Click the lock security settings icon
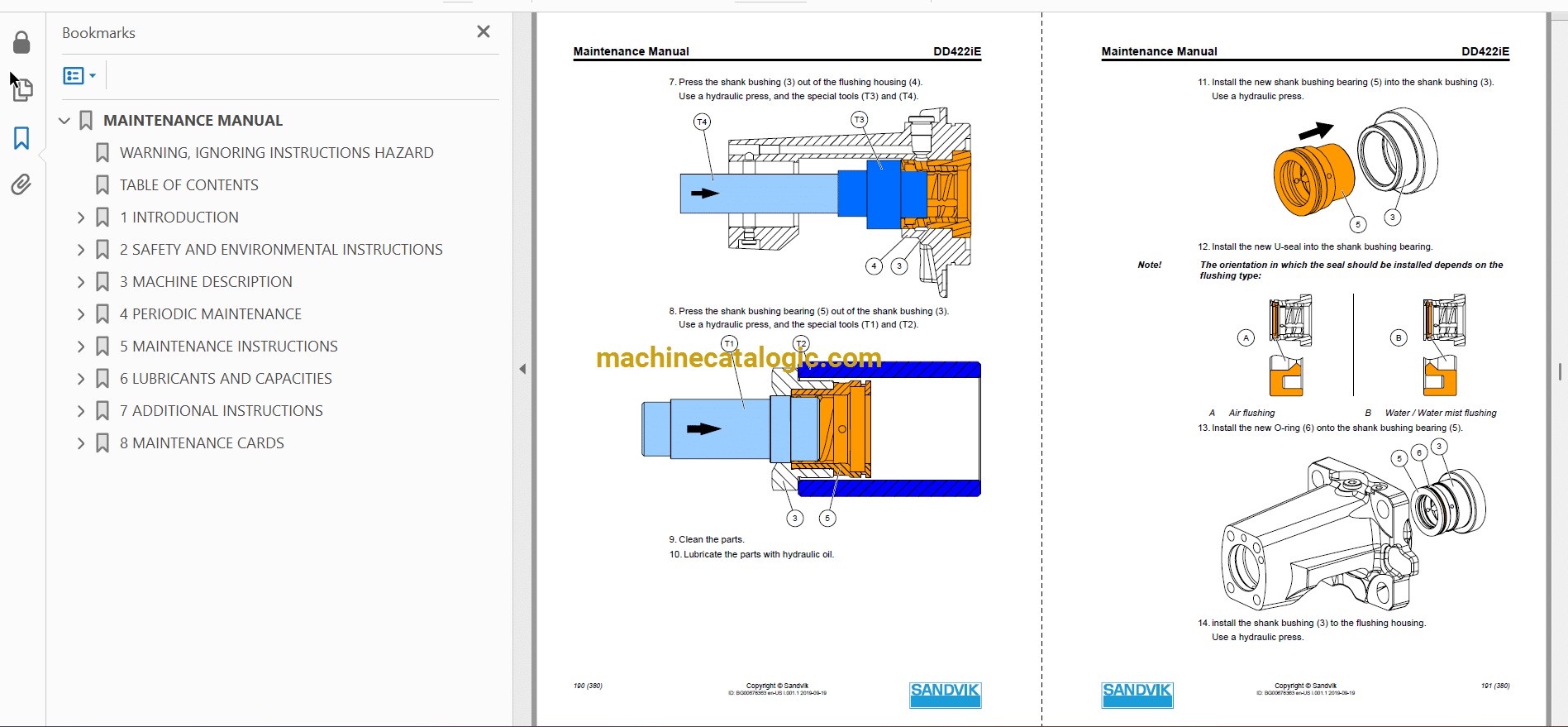Image resolution: width=1568 pixels, height=727 pixels. point(21,42)
